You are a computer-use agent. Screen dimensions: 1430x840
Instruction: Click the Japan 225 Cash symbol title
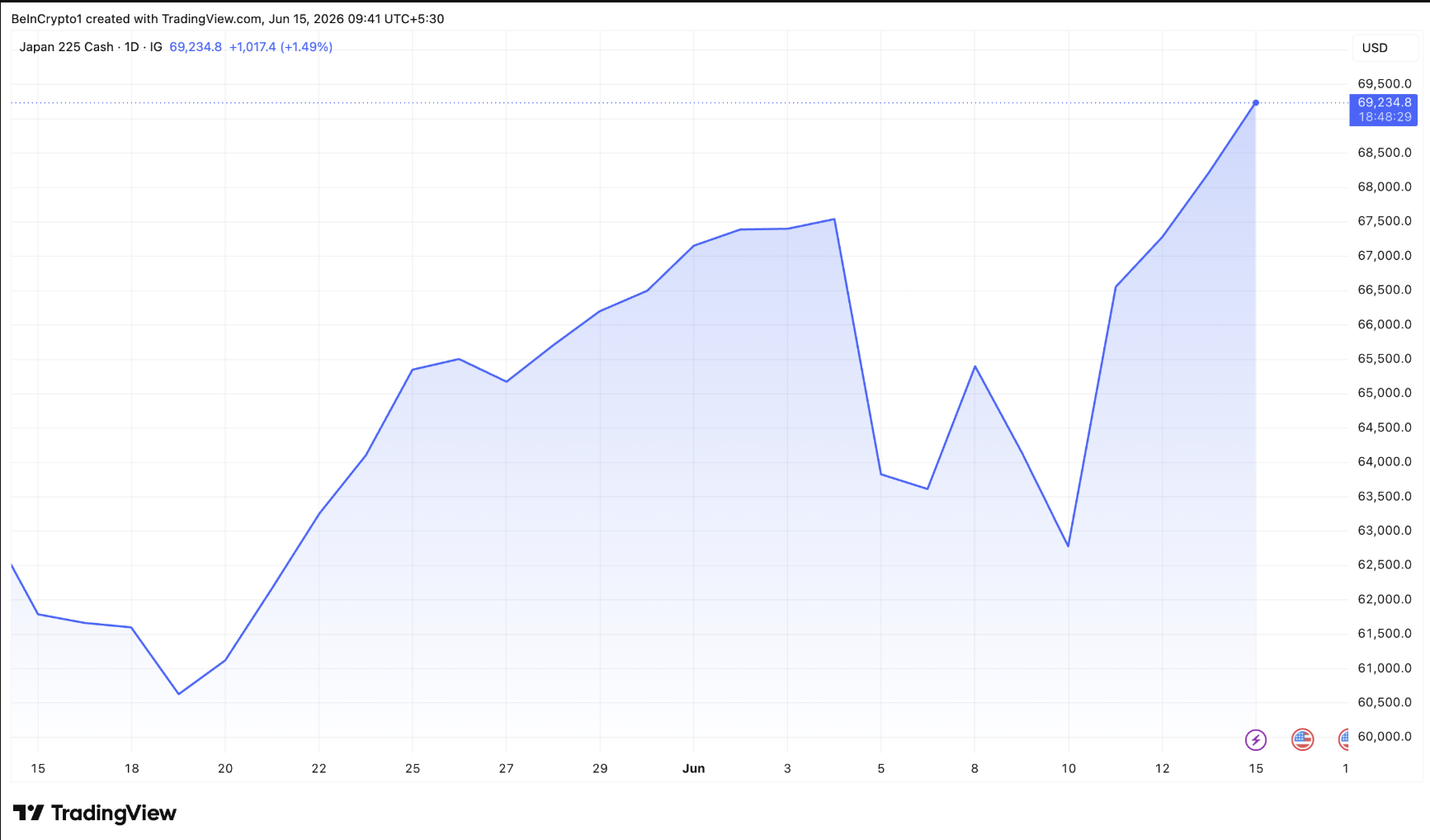tap(67, 47)
